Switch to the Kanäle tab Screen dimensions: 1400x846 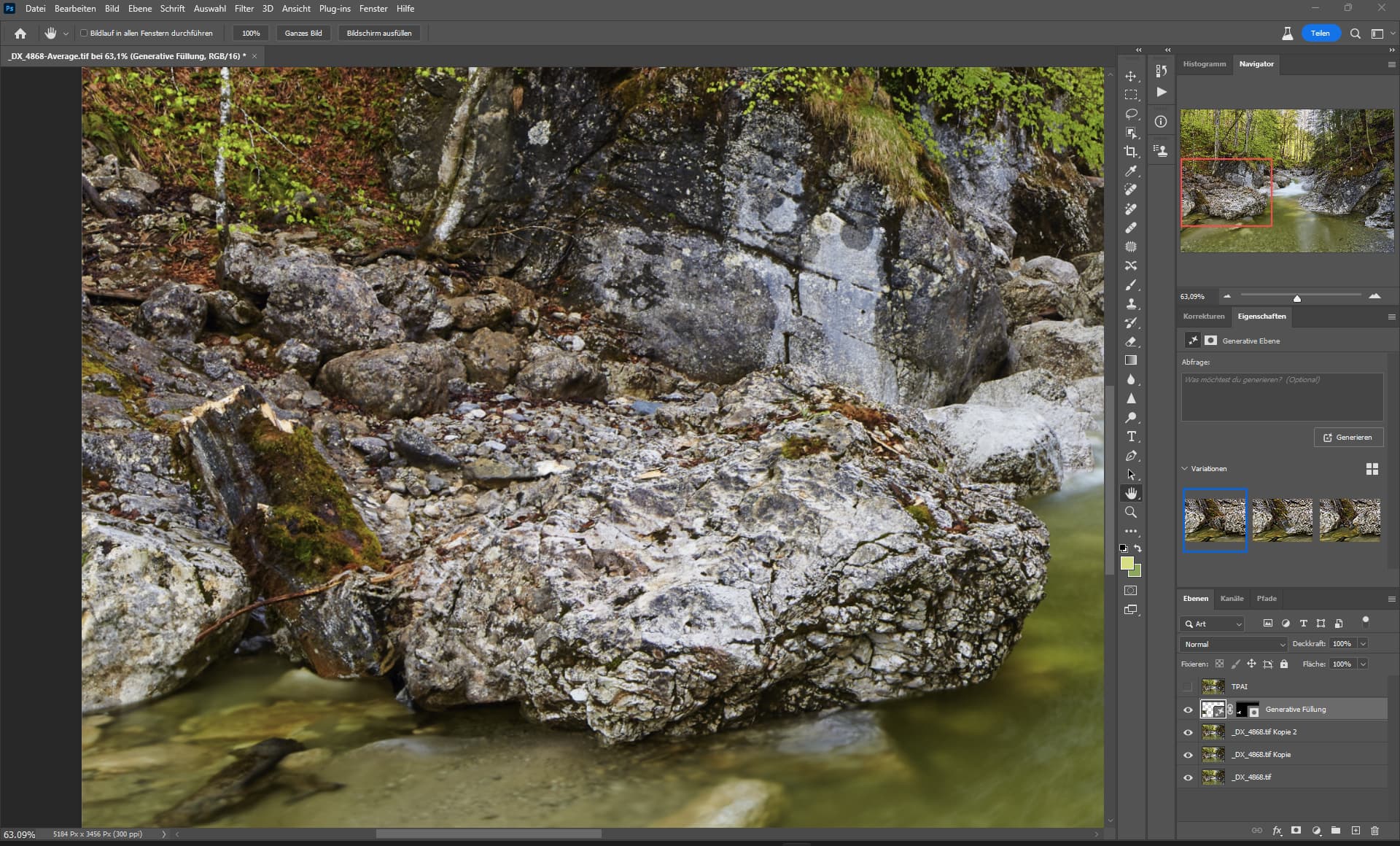click(x=1232, y=598)
